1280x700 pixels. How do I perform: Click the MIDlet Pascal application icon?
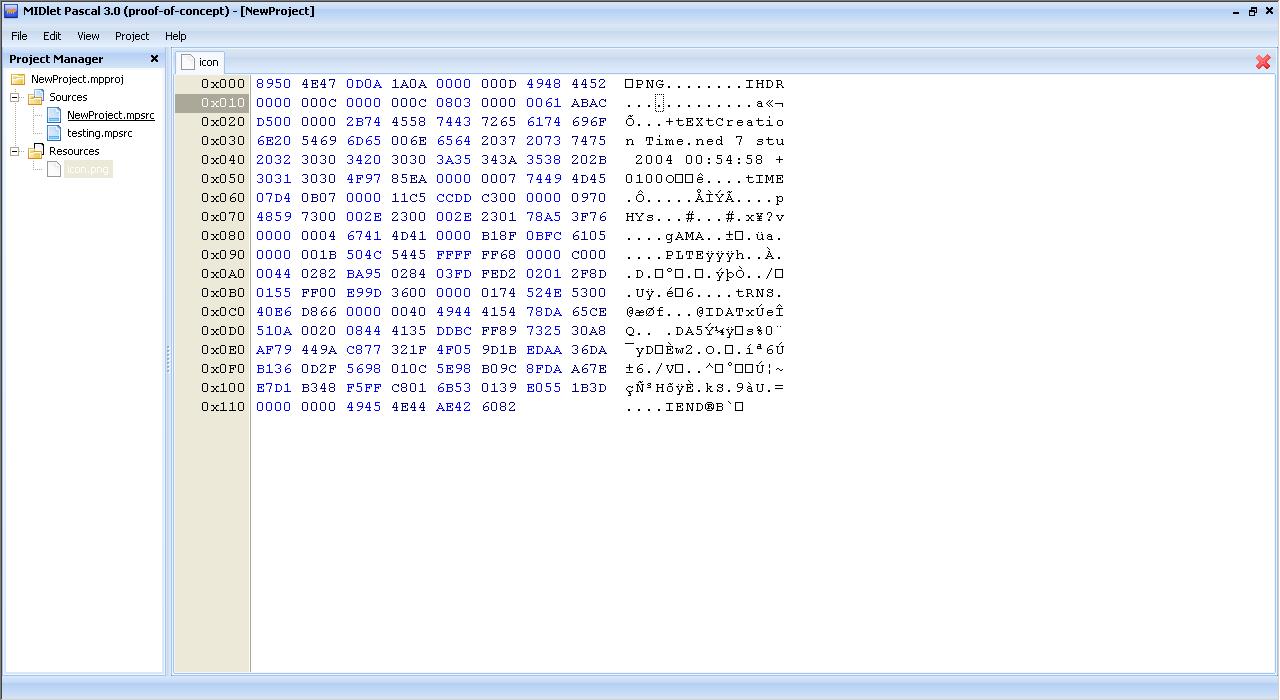(11, 11)
